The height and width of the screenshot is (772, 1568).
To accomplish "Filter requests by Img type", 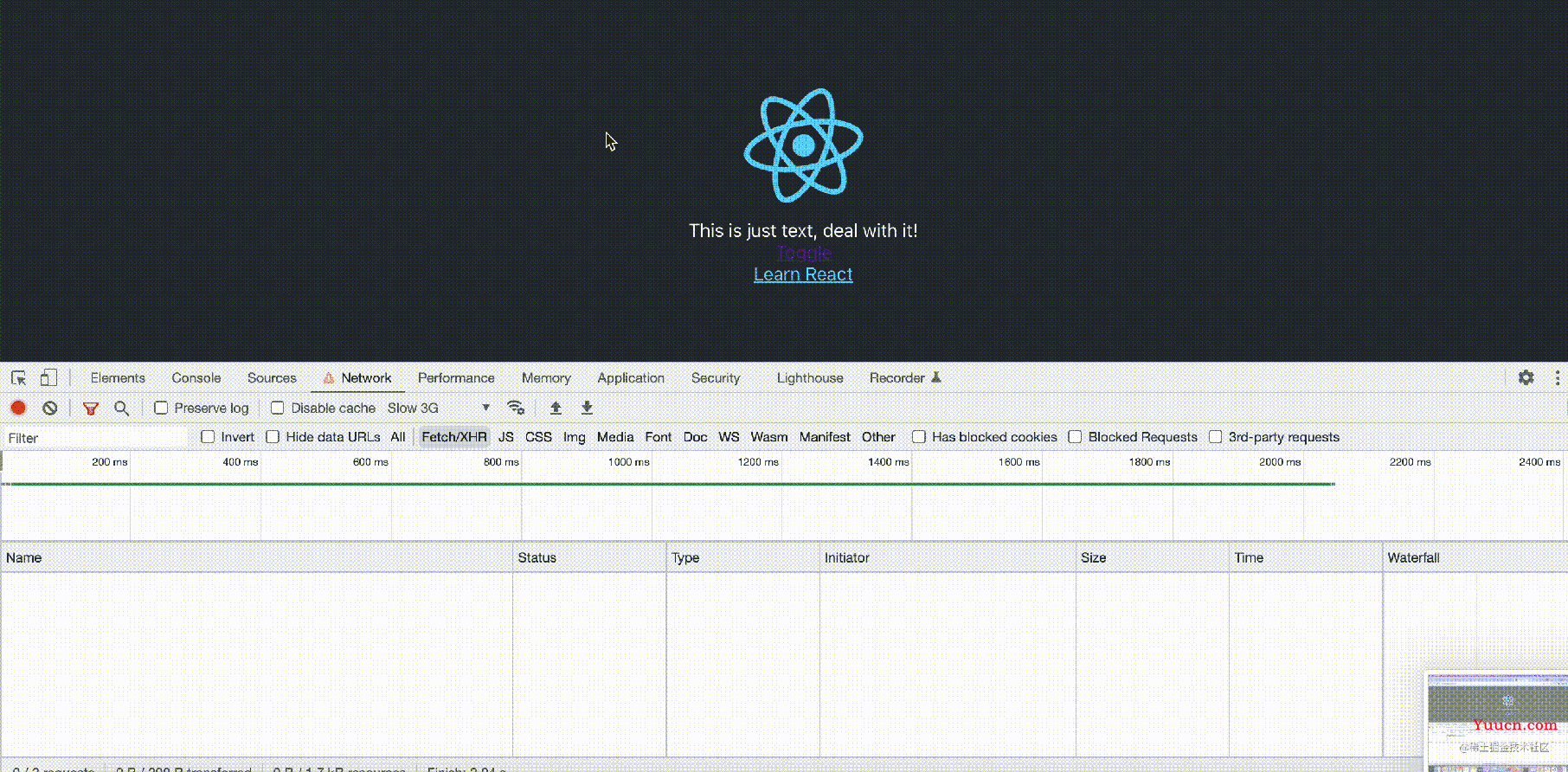I will (x=575, y=437).
